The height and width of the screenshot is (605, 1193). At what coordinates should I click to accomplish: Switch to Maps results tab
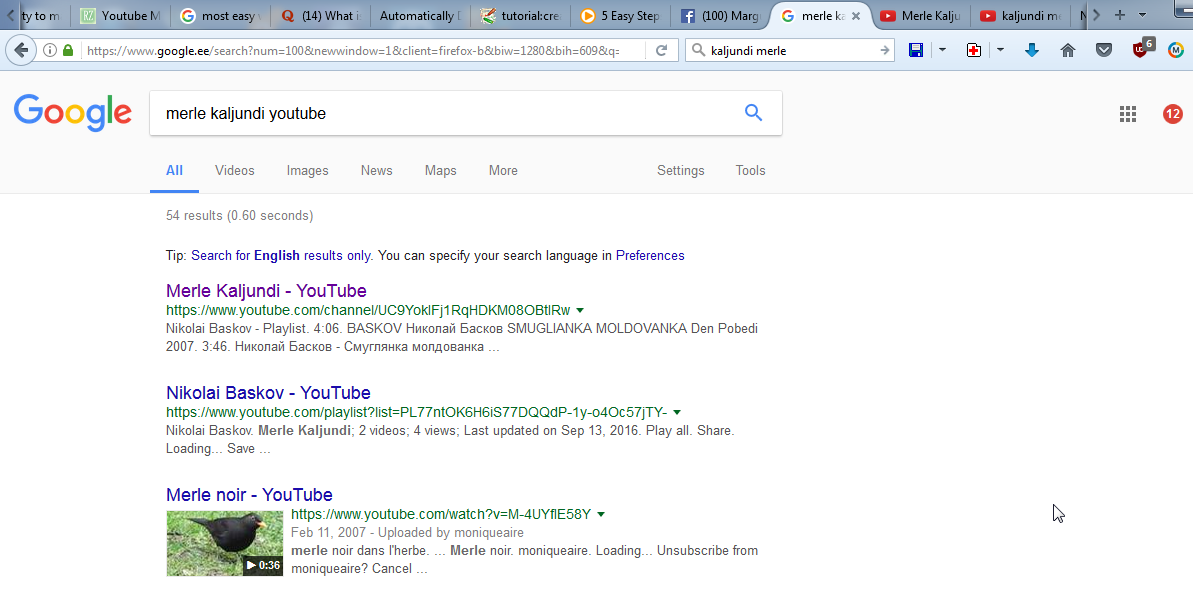tap(441, 170)
